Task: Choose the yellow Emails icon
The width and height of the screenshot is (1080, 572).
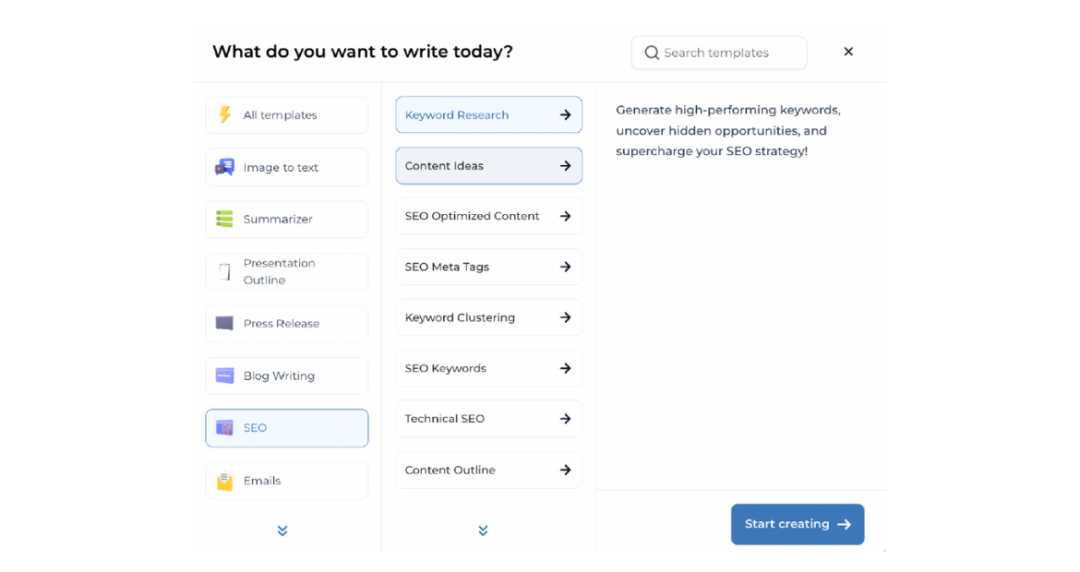Action: click(x=225, y=481)
